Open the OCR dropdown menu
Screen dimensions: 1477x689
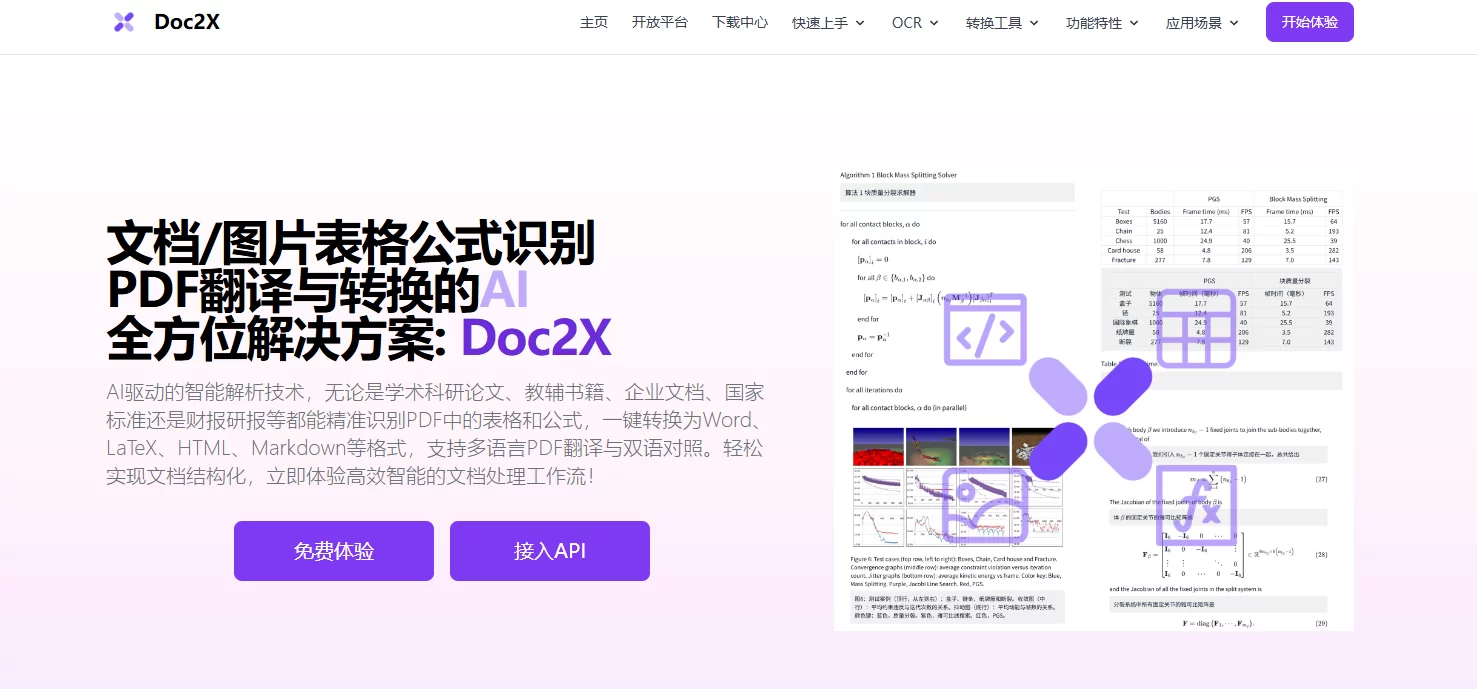[915, 23]
